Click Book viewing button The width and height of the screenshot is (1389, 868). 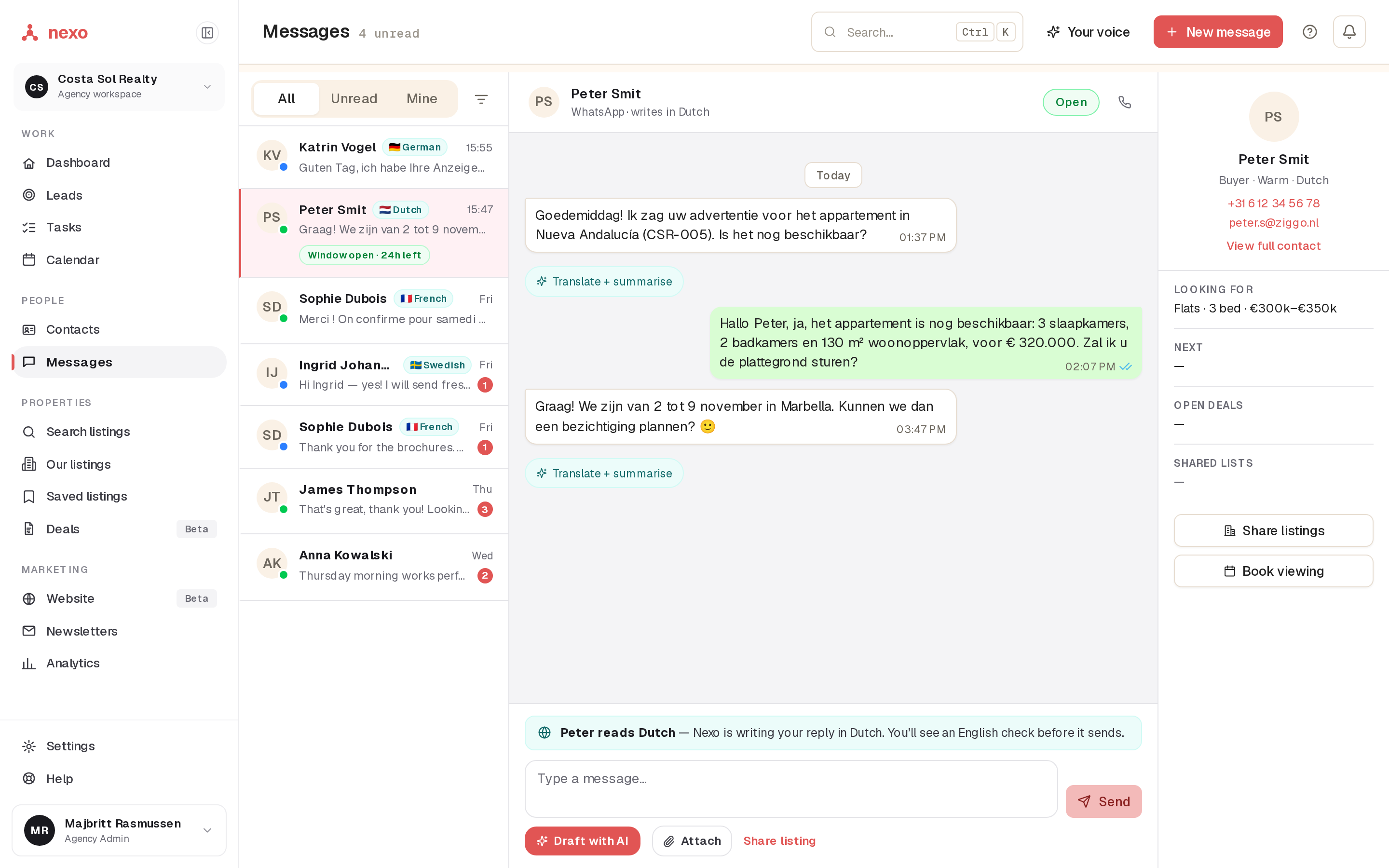(x=1273, y=570)
